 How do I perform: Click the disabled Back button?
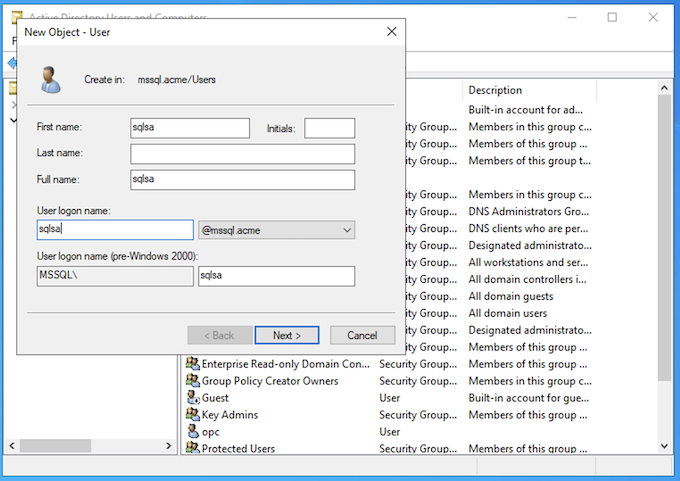pyautogui.click(x=219, y=335)
